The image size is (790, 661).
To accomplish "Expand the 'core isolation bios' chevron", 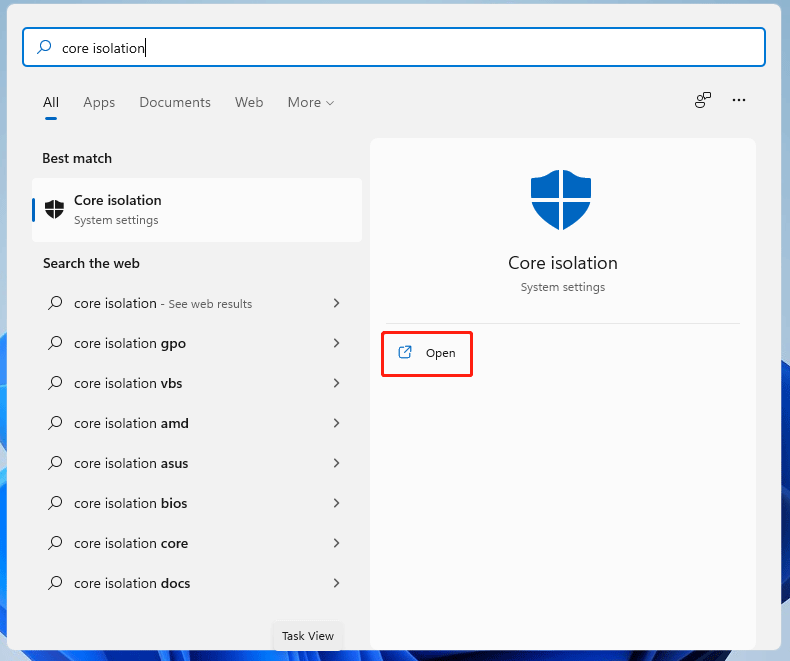I will point(337,503).
